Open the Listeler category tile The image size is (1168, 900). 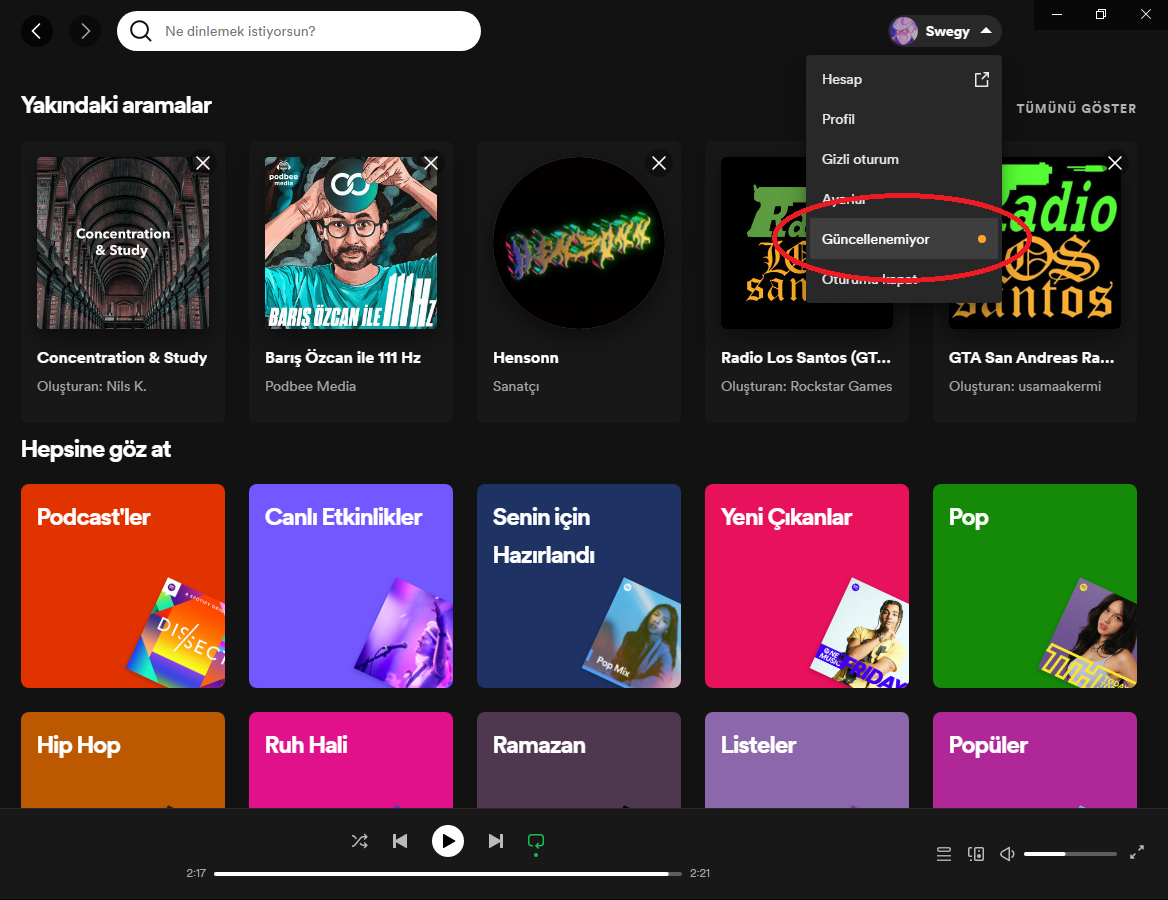(807, 760)
